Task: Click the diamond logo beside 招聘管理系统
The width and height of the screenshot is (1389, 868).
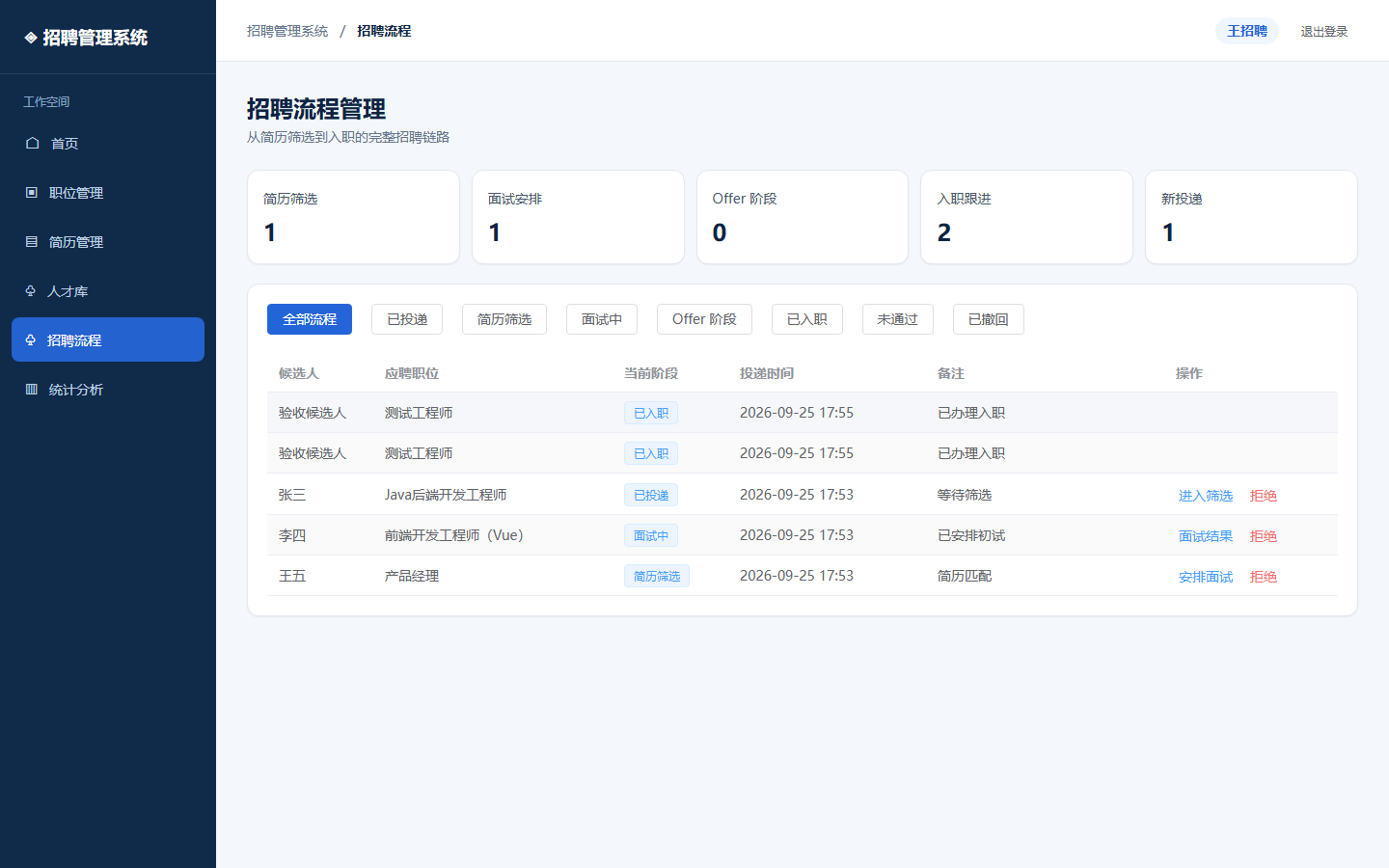Action: click(x=31, y=38)
